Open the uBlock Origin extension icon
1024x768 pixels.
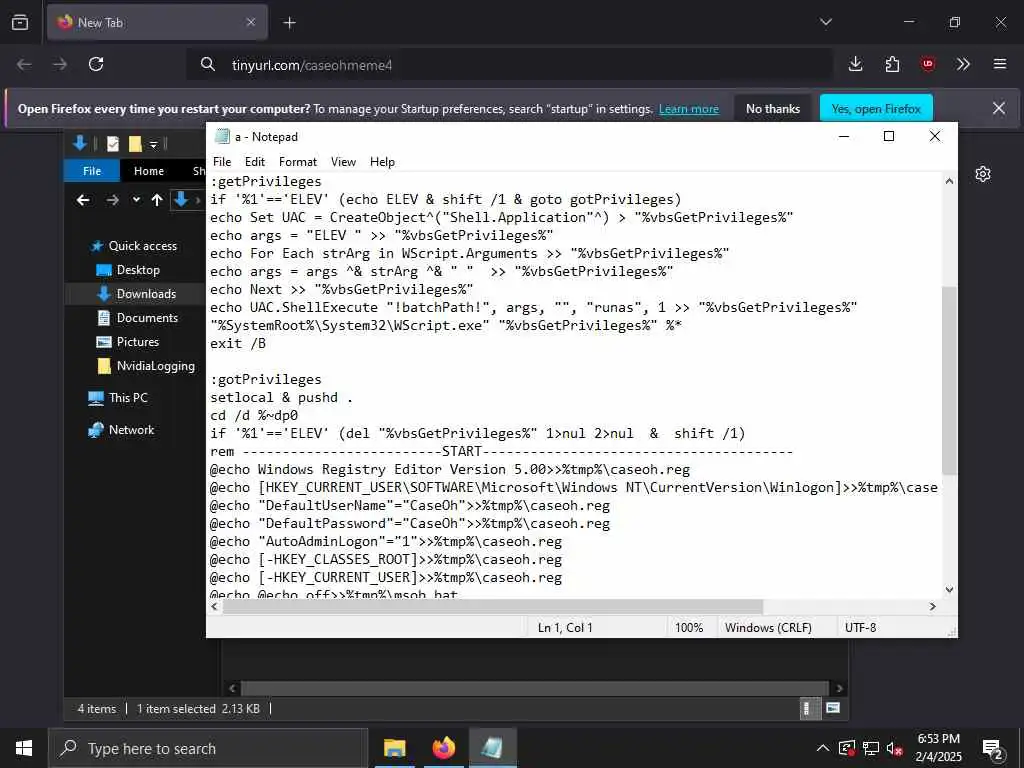pos(927,64)
